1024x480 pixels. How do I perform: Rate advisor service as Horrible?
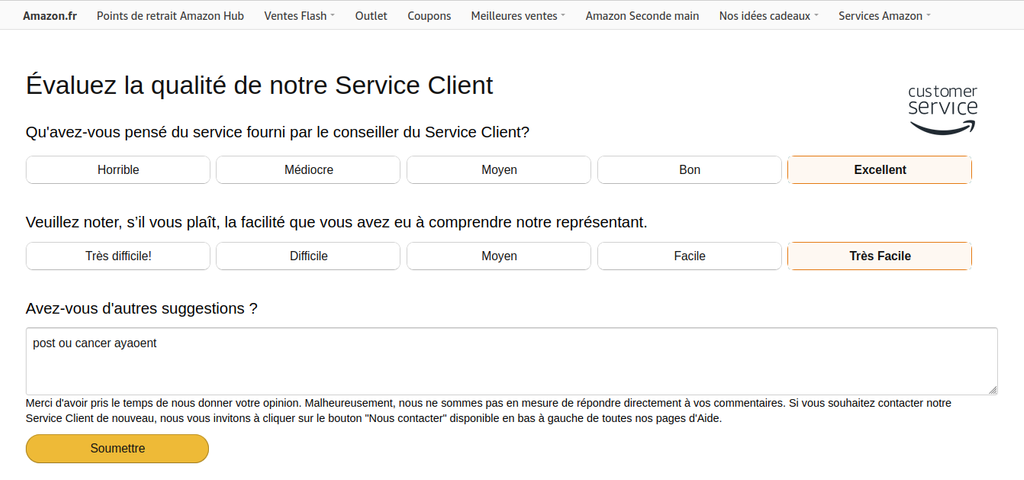tap(118, 170)
